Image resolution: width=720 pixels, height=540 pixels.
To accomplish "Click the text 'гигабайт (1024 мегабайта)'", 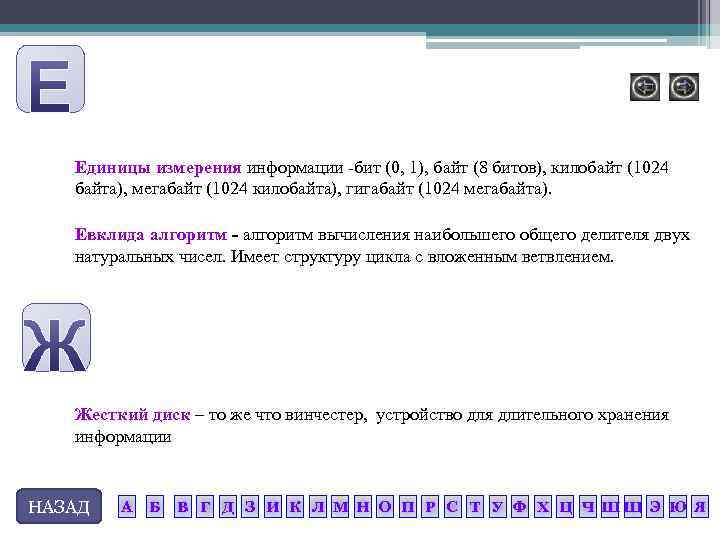I will pyautogui.click(x=448, y=189).
